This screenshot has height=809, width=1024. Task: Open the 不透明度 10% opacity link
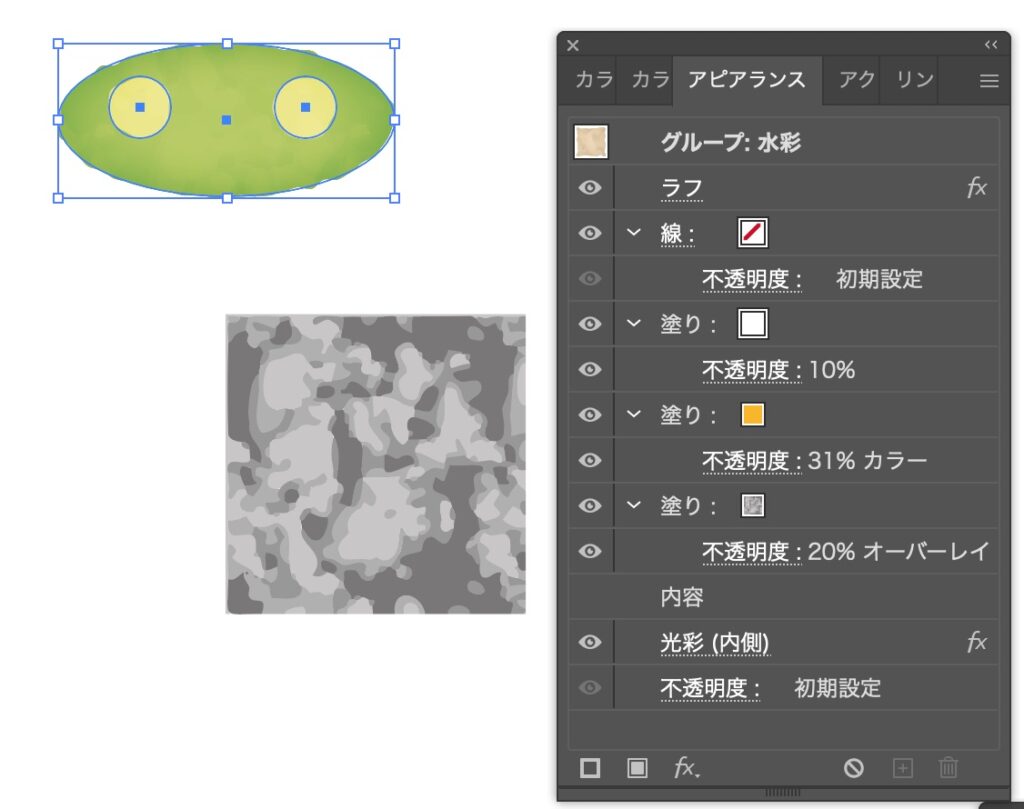click(x=751, y=371)
